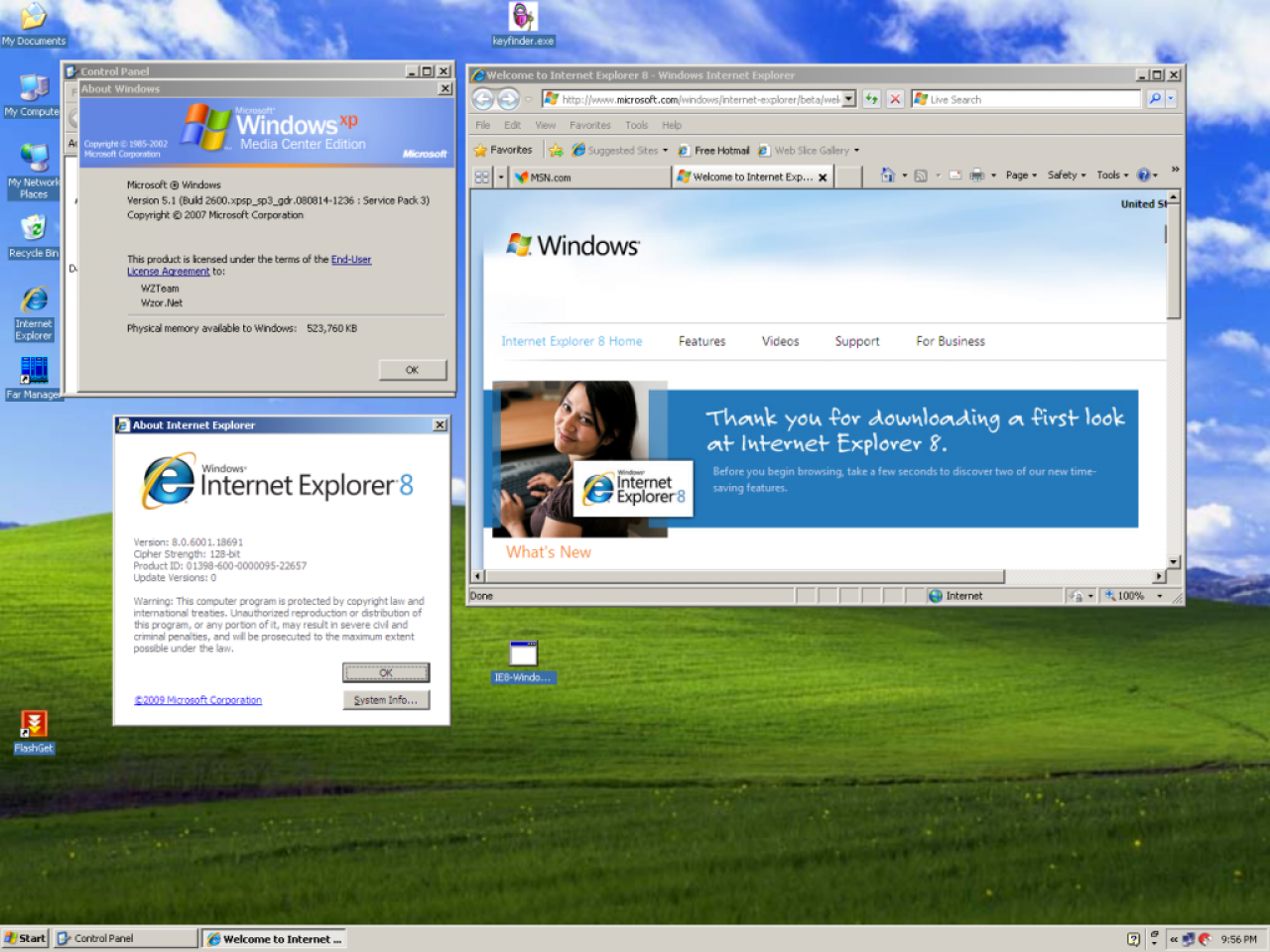This screenshot has height=952, width=1270.
Task: Click the taskbar clock showing 9:56 PM
Action: (x=1238, y=939)
